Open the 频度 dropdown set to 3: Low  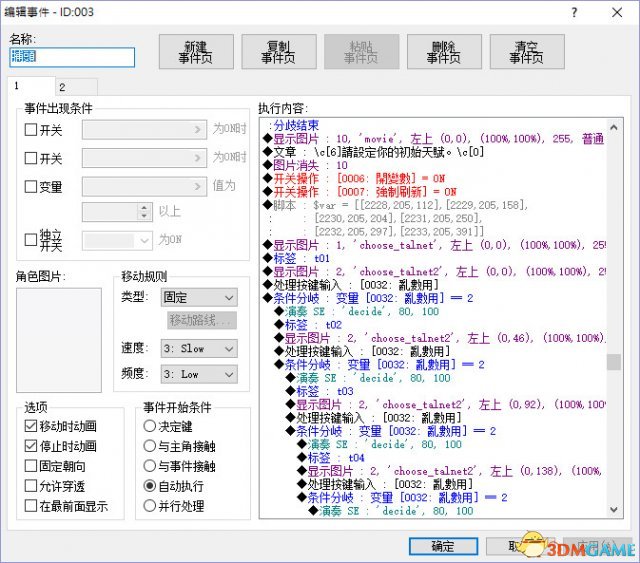(x=199, y=374)
